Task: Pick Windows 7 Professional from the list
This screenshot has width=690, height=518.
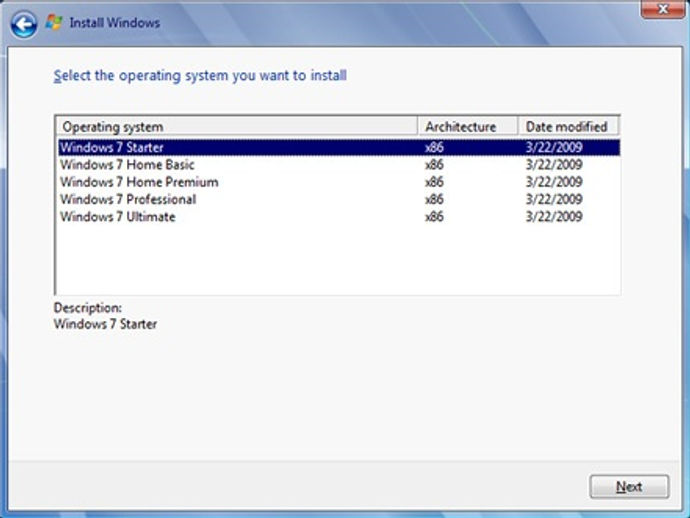Action: pyautogui.click(x=339, y=199)
